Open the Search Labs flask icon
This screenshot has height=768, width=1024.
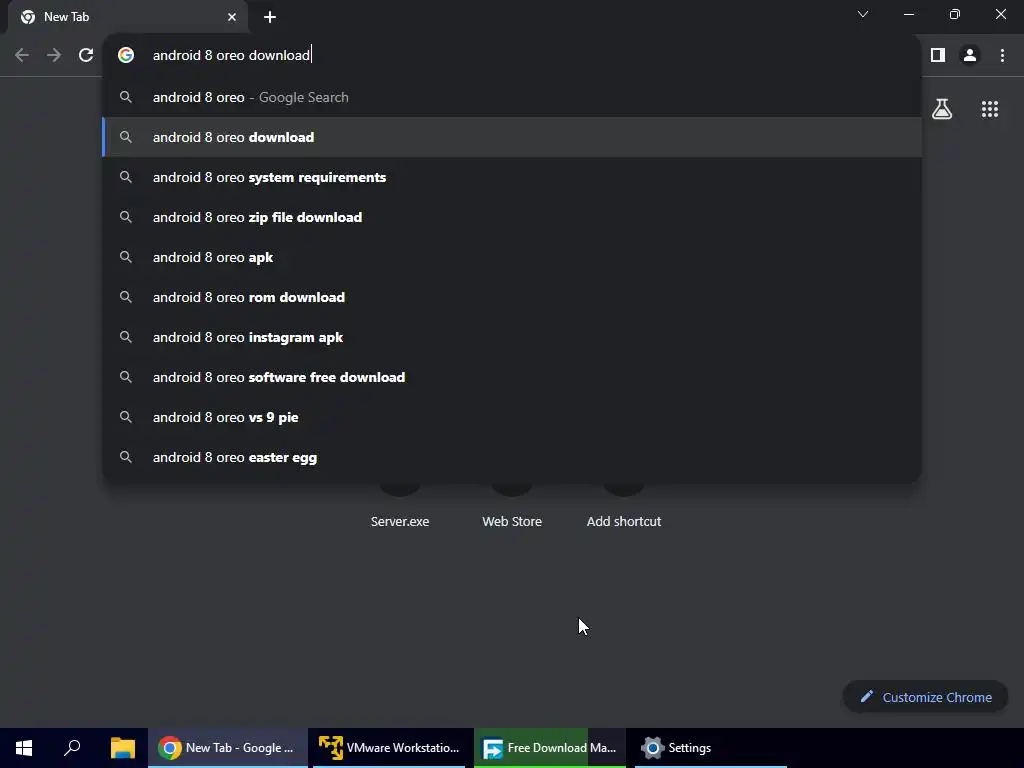(942, 109)
